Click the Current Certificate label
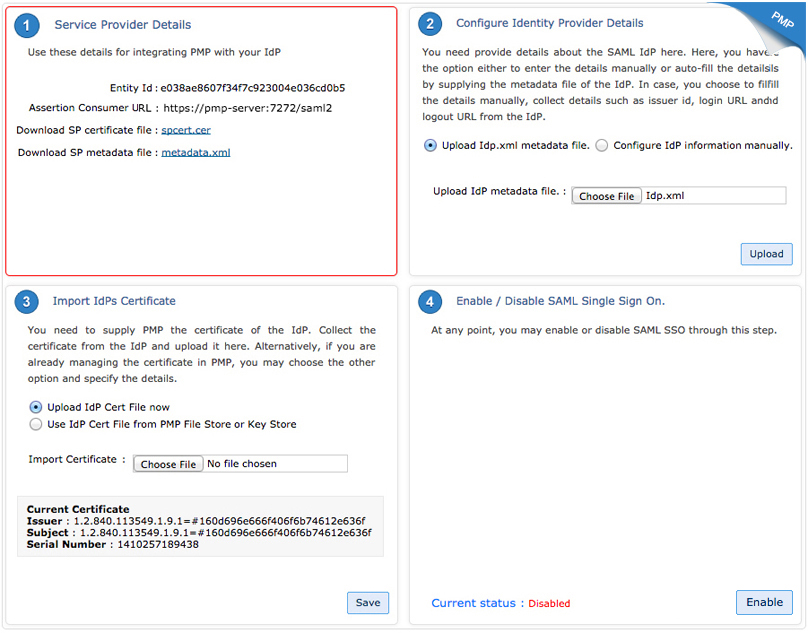This screenshot has width=808, height=633. (78, 509)
